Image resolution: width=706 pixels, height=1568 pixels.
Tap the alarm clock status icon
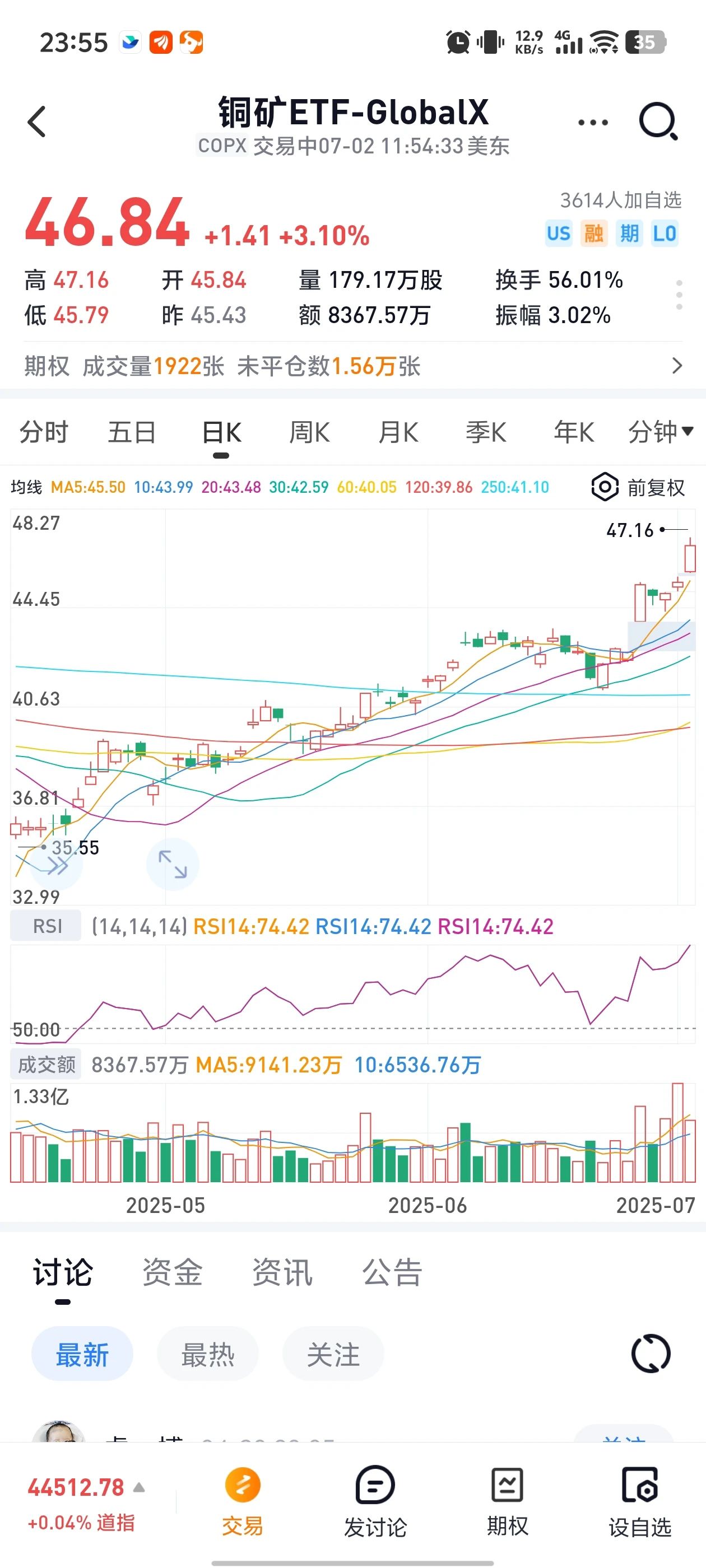(457, 42)
